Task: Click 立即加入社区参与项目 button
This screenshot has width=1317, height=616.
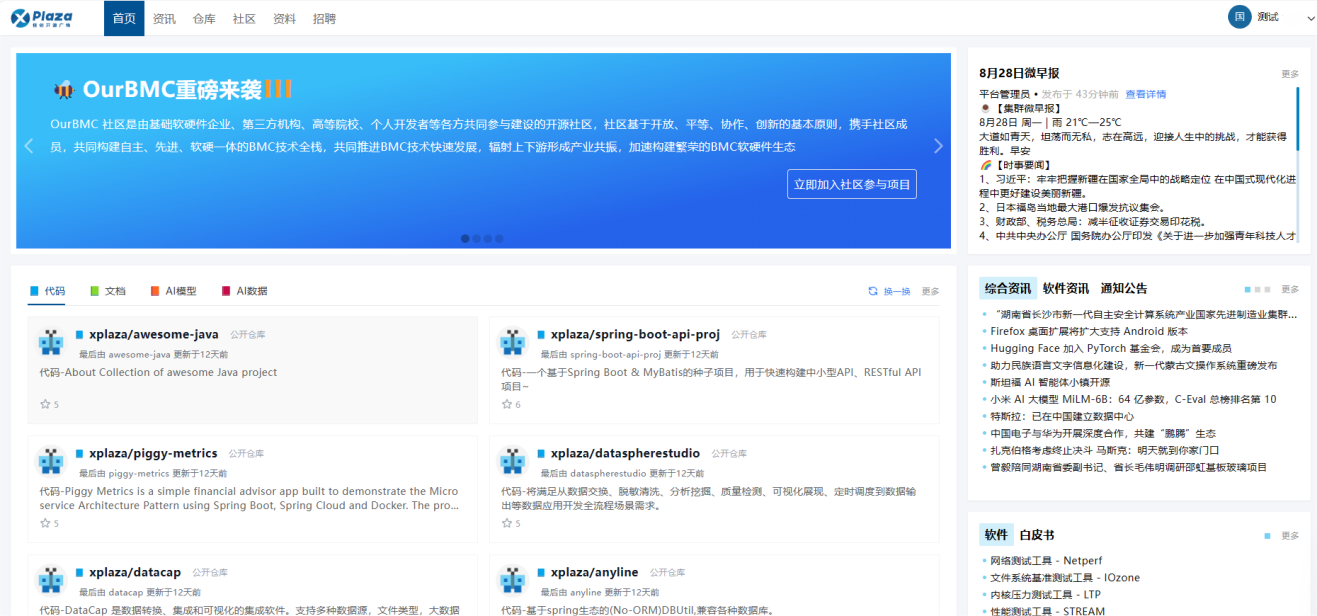Action: tap(852, 184)
